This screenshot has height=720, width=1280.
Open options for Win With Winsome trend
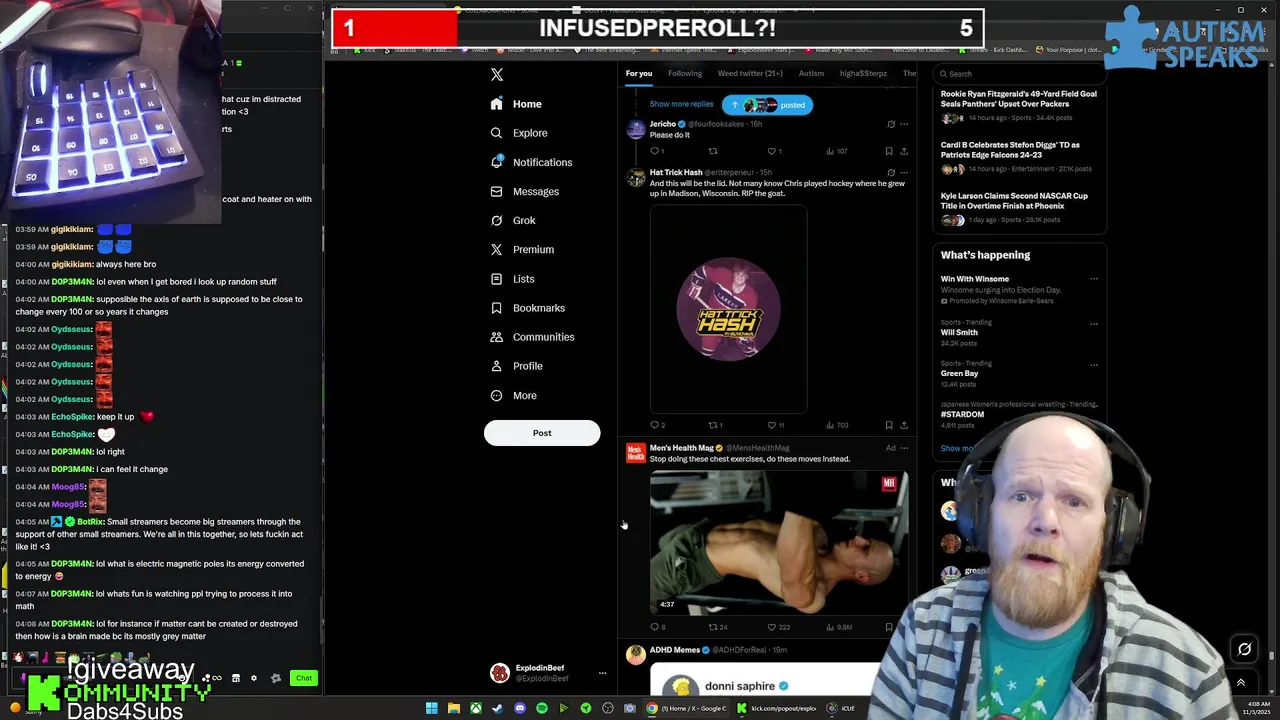pyautogui.click(x=1093, y=279)
